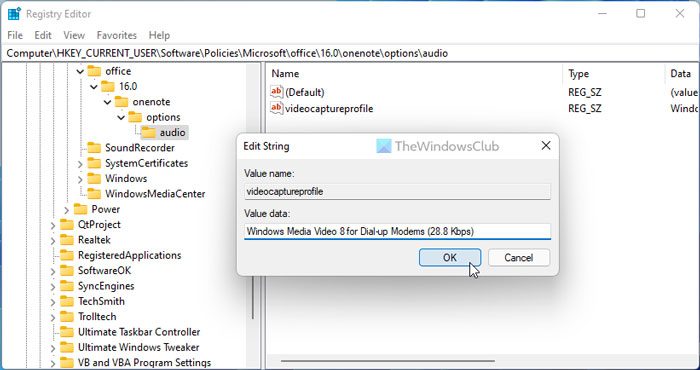The height and width of the screenshot is (370, 700).
Task: Click the Realtek folder icon
Action: coord(67,240)
